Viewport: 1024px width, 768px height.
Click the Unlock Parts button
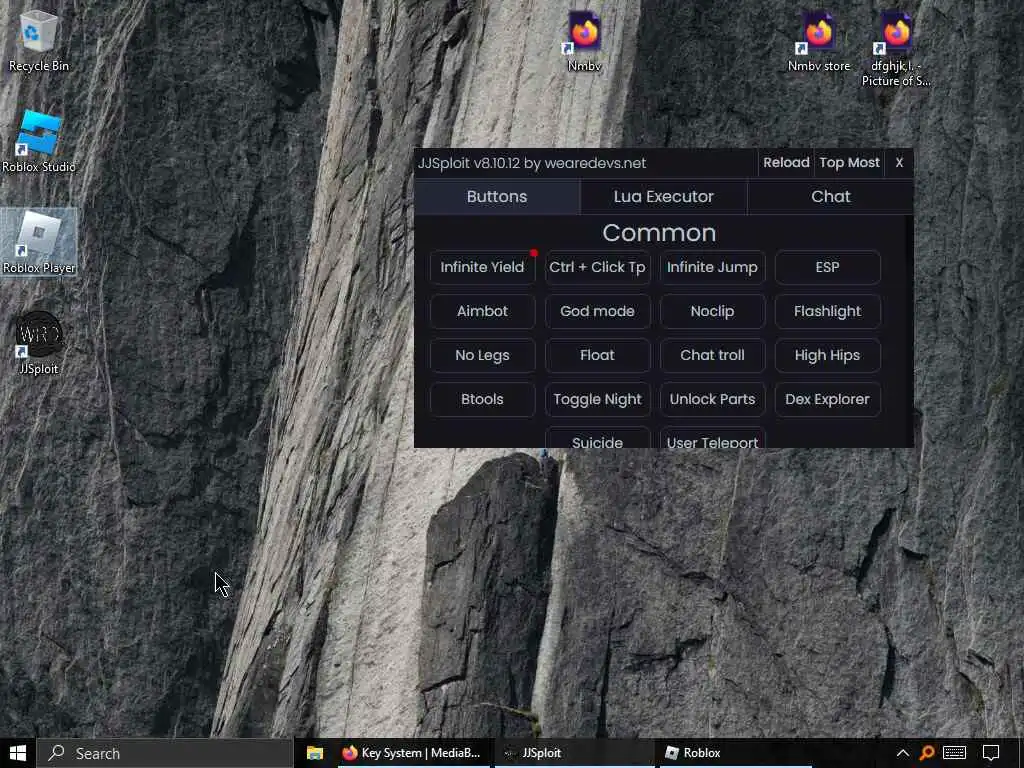pyautogui.click(x=712, y=400)
